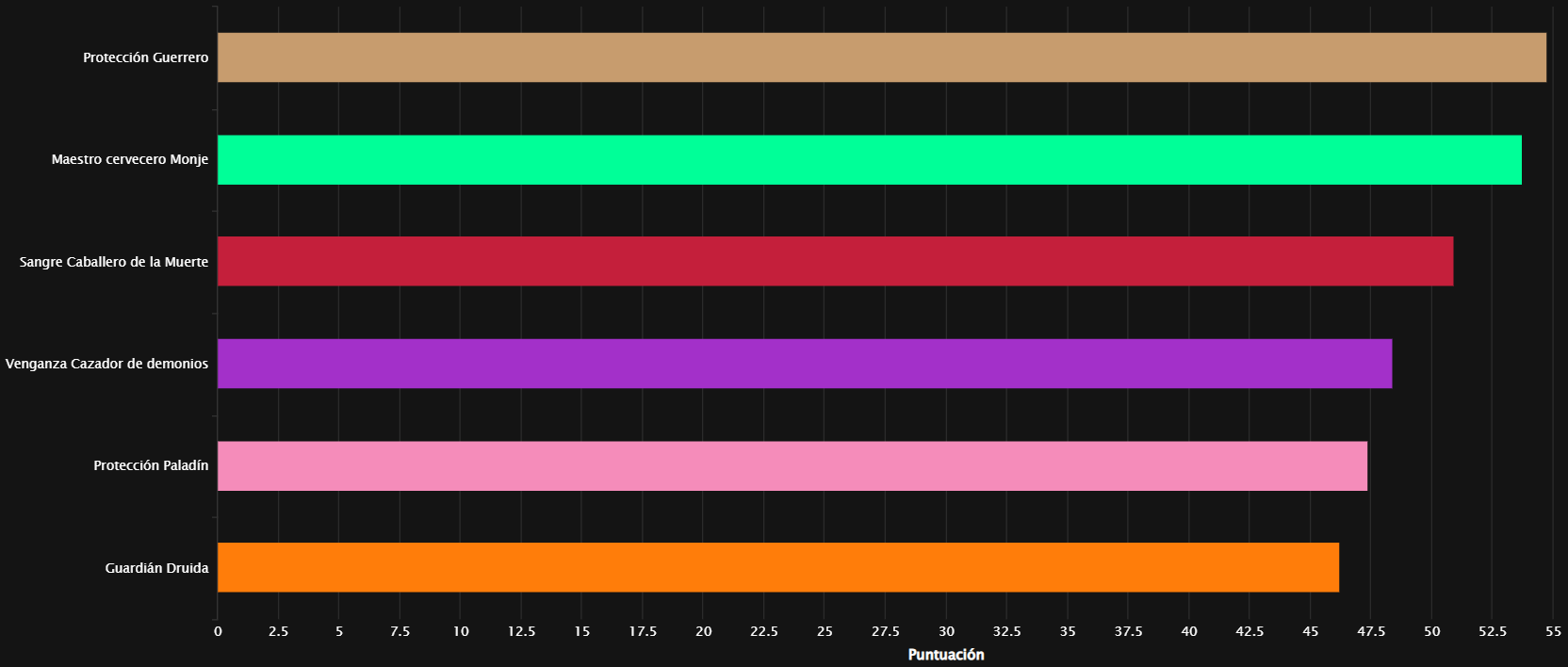Click the 0 tick on the x-axis
This screenshot has height=667, width=1568.
218,631
